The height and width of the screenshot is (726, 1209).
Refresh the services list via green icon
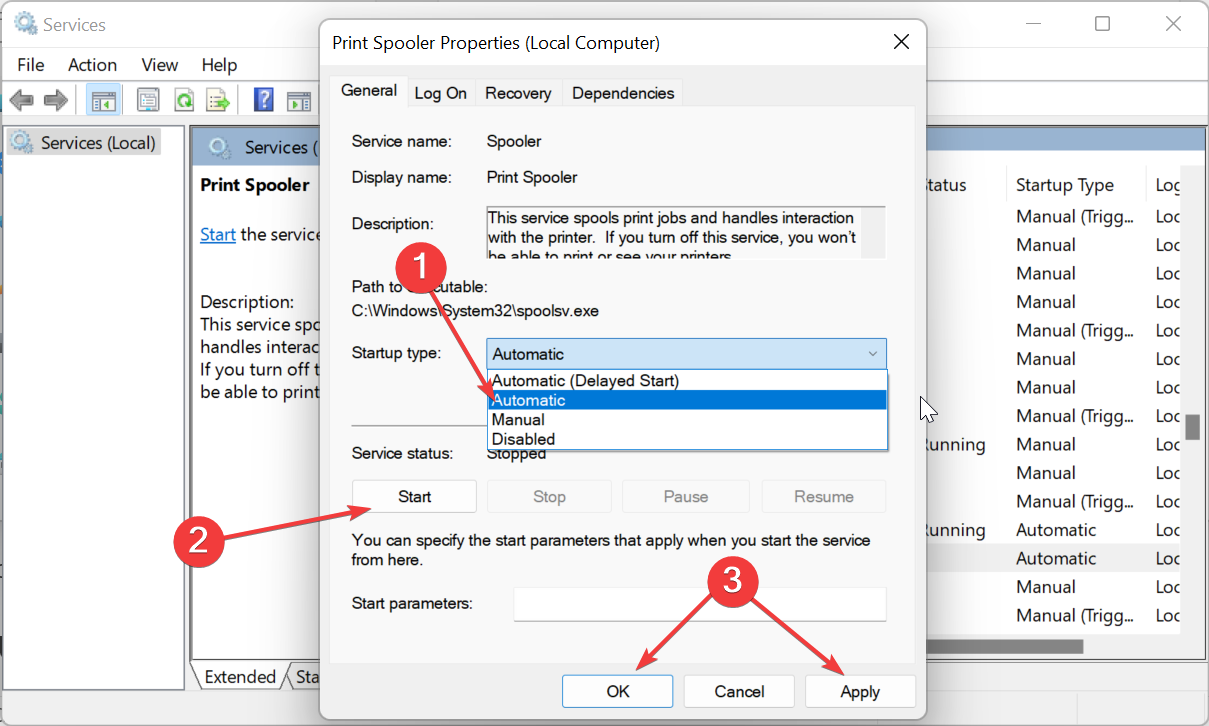[184, 99]
